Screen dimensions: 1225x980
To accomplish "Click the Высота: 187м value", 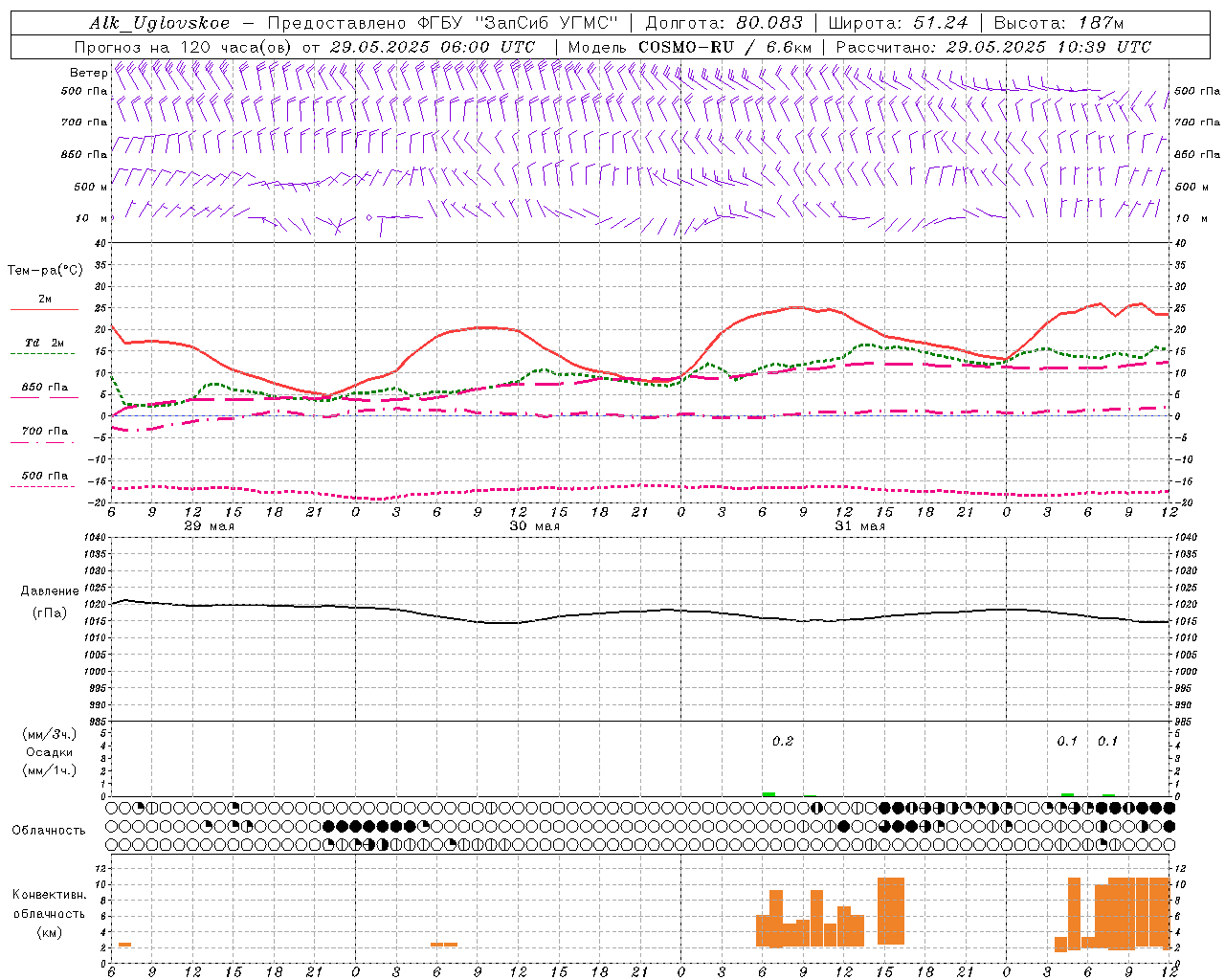I will tap(1058, 23).
